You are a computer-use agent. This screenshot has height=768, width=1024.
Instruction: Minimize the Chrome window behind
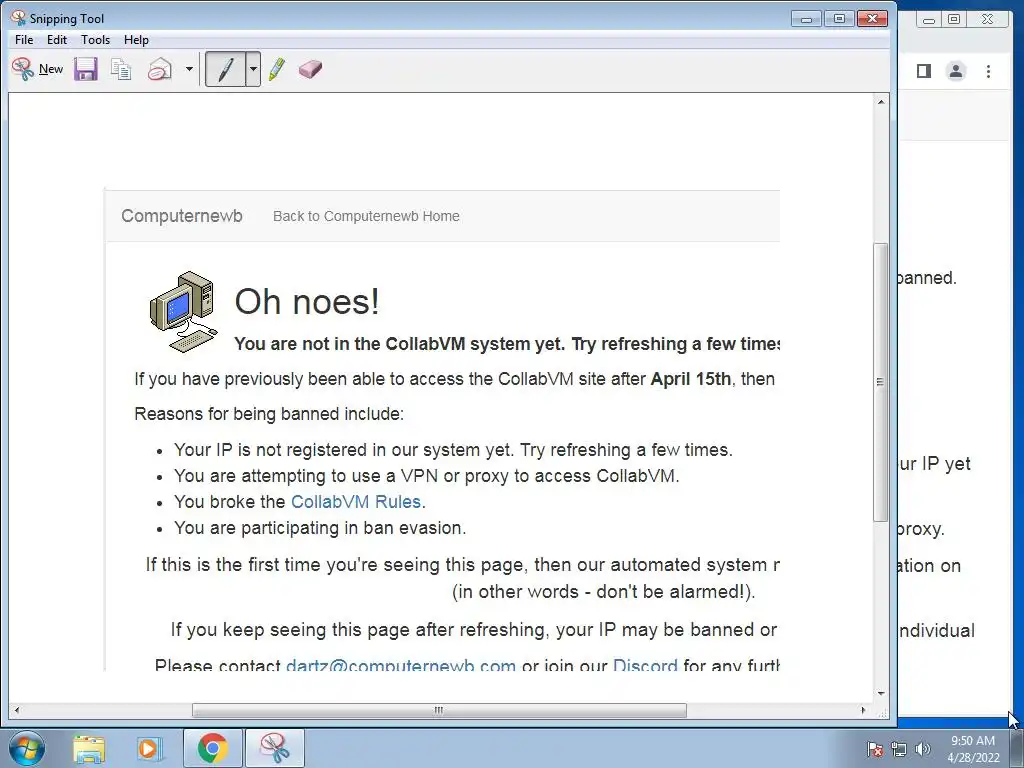point(929,20)
